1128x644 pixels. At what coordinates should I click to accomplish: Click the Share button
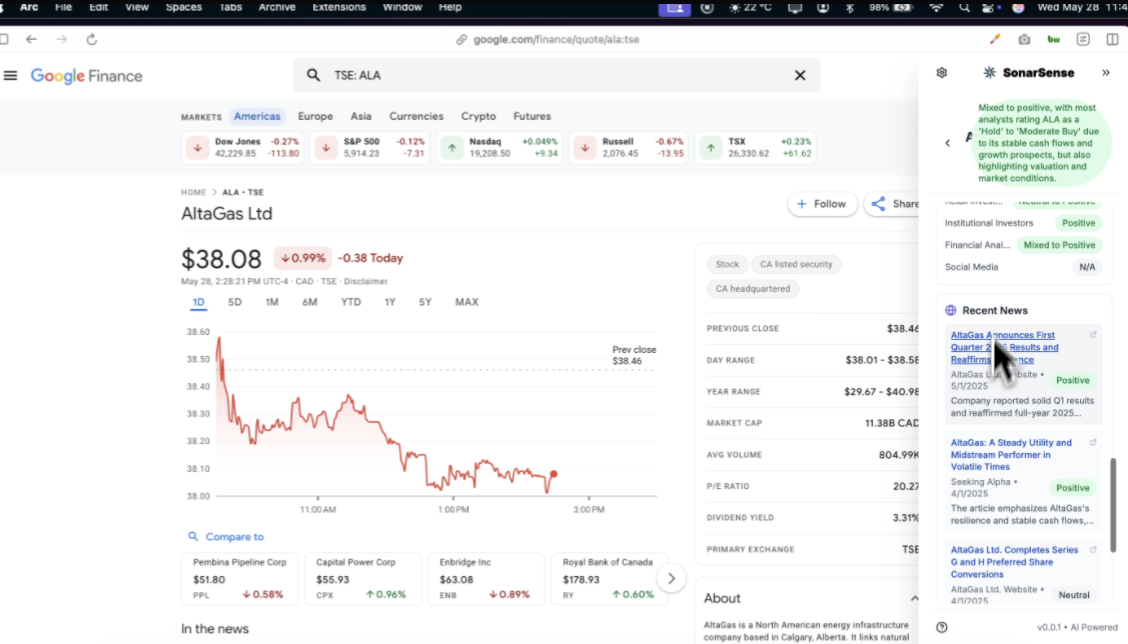click(892, 204)
